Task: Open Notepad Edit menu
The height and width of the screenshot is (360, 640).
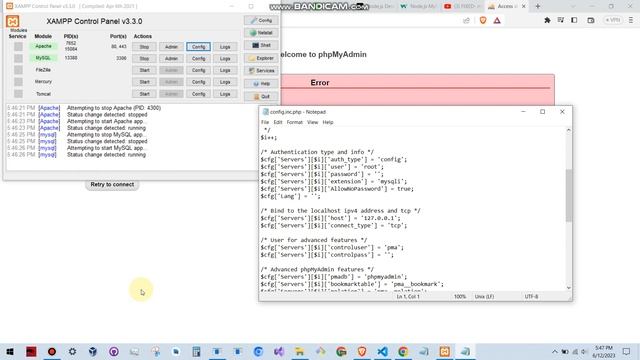Action: tap(278, 122)
